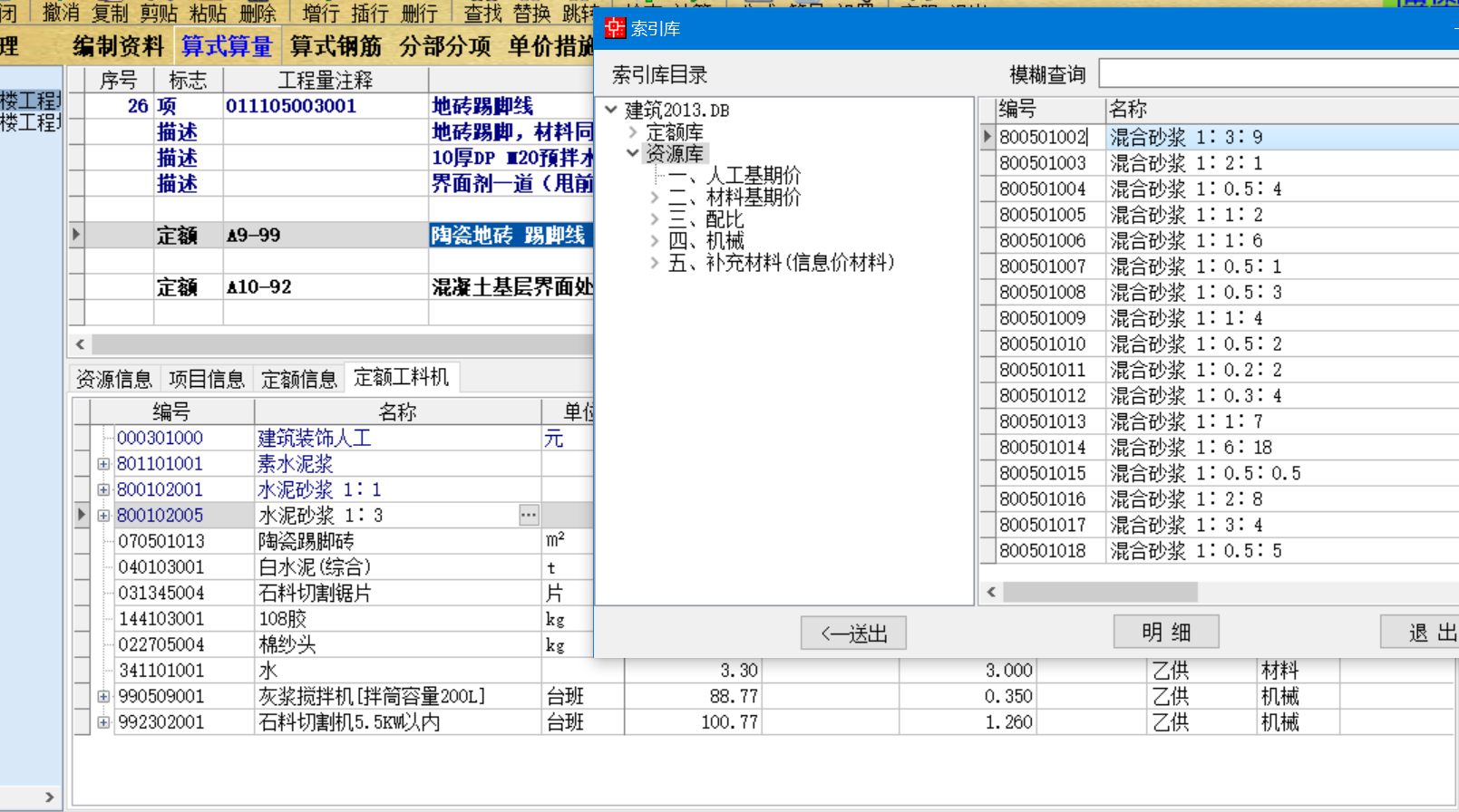Switch to the 项目信息 tab
Viewport: 1459px width, 812px height.
pos(207,379)
